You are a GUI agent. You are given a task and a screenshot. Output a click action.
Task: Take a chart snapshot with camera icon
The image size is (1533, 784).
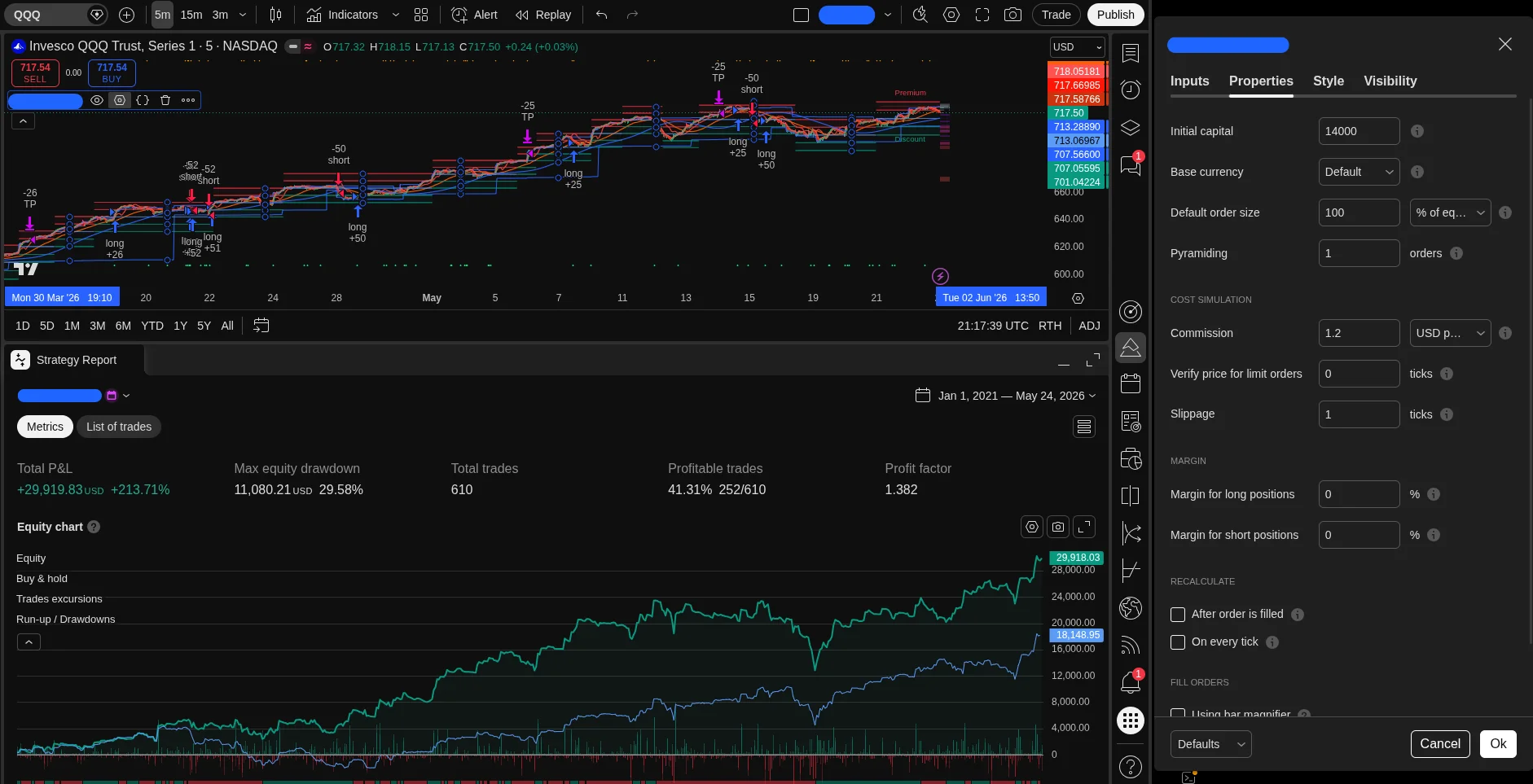point(1012,15)
